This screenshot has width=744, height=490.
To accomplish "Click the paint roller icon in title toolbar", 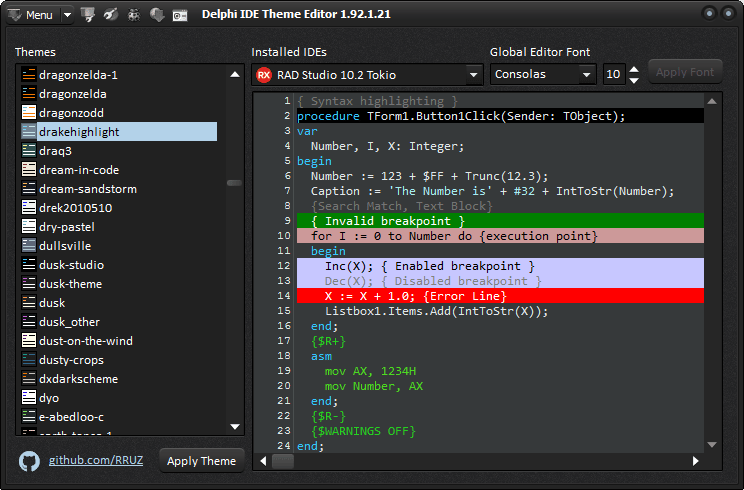I will click(x=88, y=15).
